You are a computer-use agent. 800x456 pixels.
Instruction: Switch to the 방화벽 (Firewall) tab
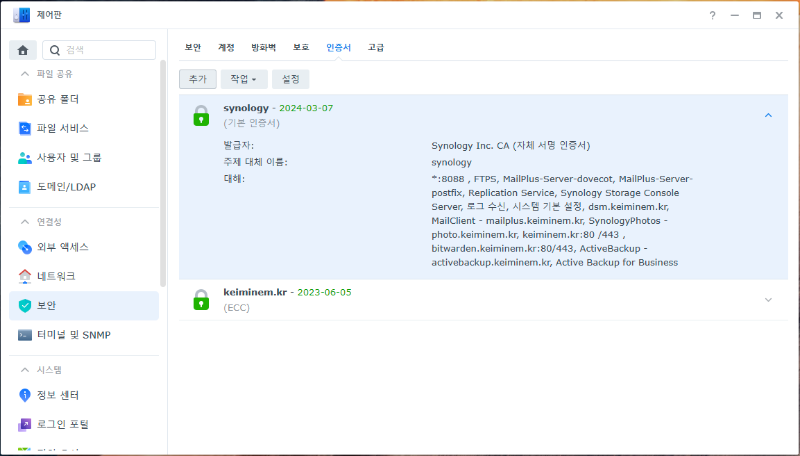[x=263, y=47]
